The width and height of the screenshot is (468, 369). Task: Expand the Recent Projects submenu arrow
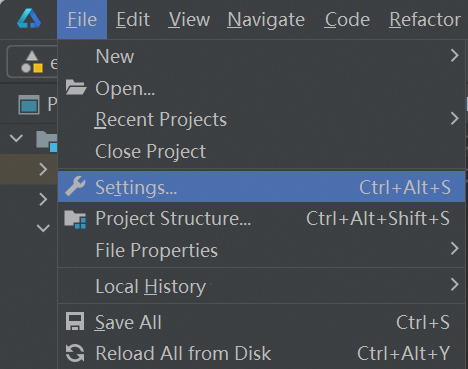pyautogui.click(x=455, y=119)
